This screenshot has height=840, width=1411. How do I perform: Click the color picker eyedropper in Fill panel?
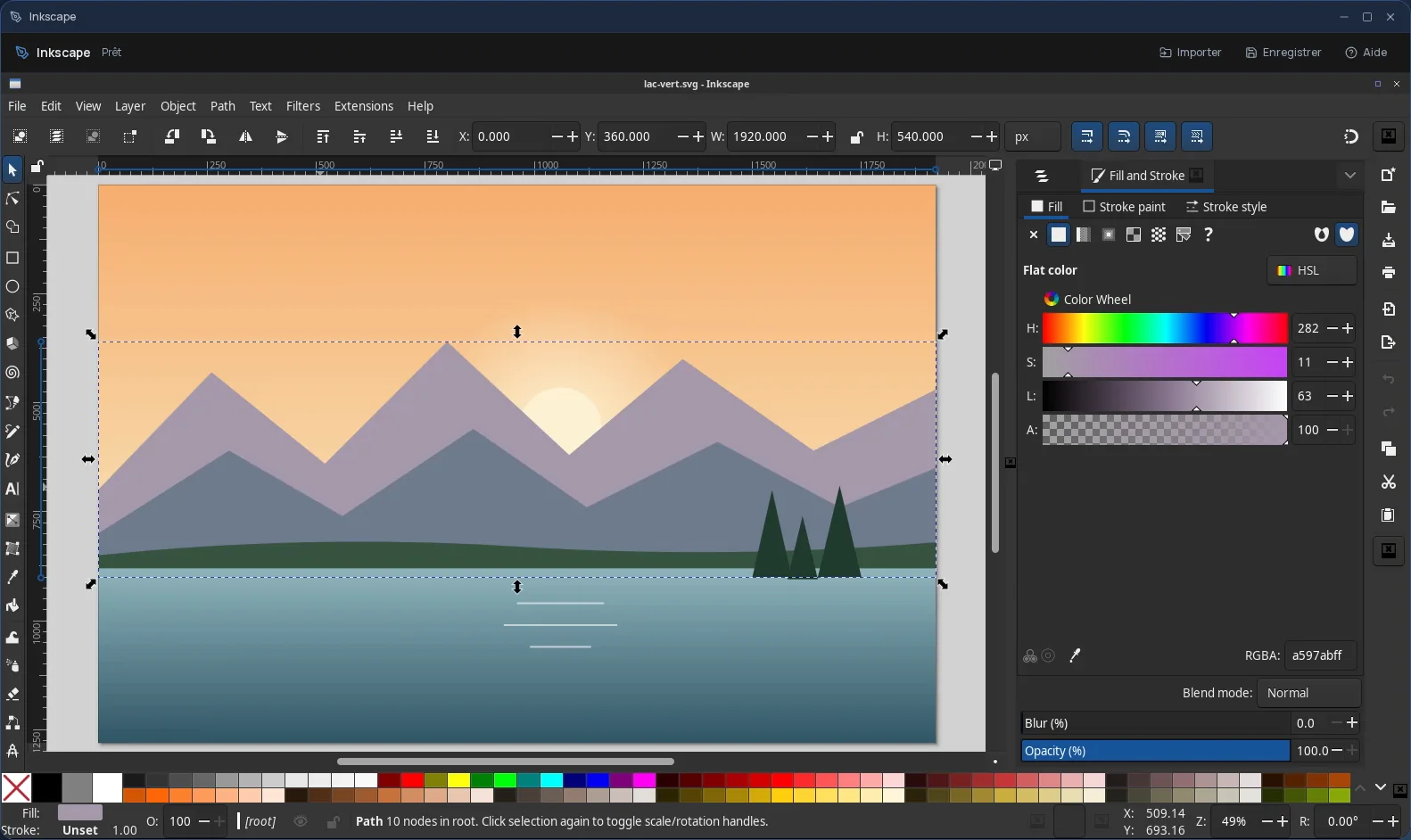[x=1075, y=655]
